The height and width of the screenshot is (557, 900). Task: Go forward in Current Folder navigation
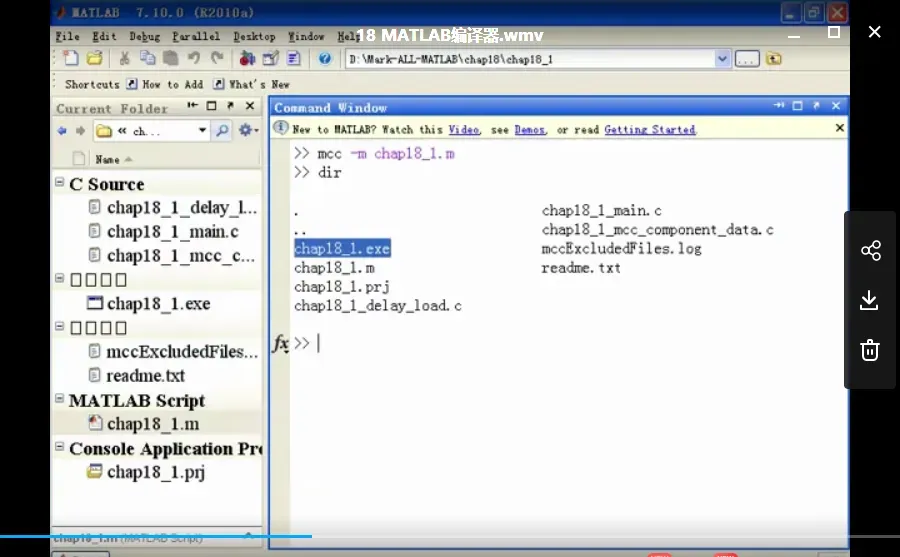(80, 131)
